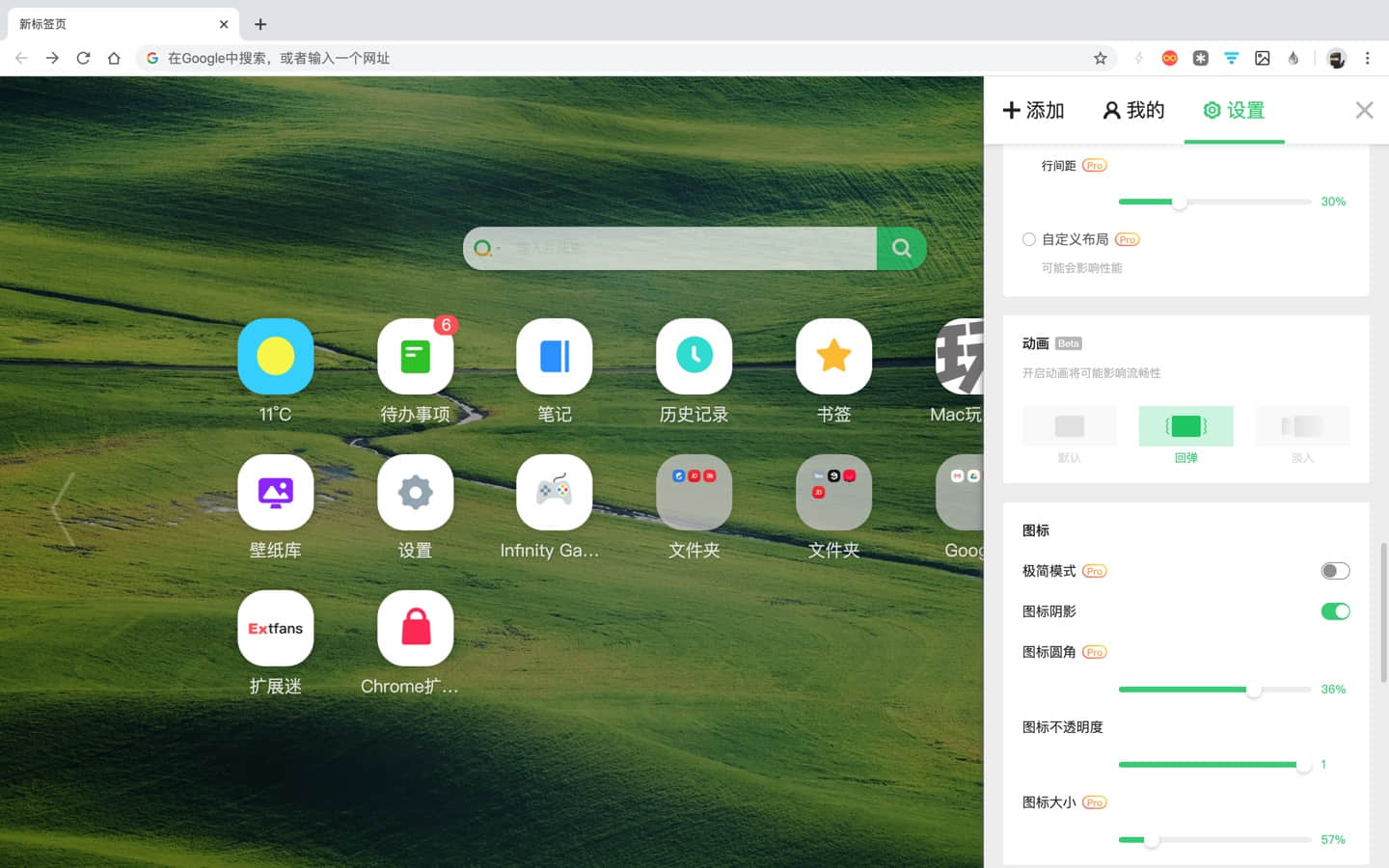Select the 回弹 animation option
1389x868 pixels.
coord(1185,435)
